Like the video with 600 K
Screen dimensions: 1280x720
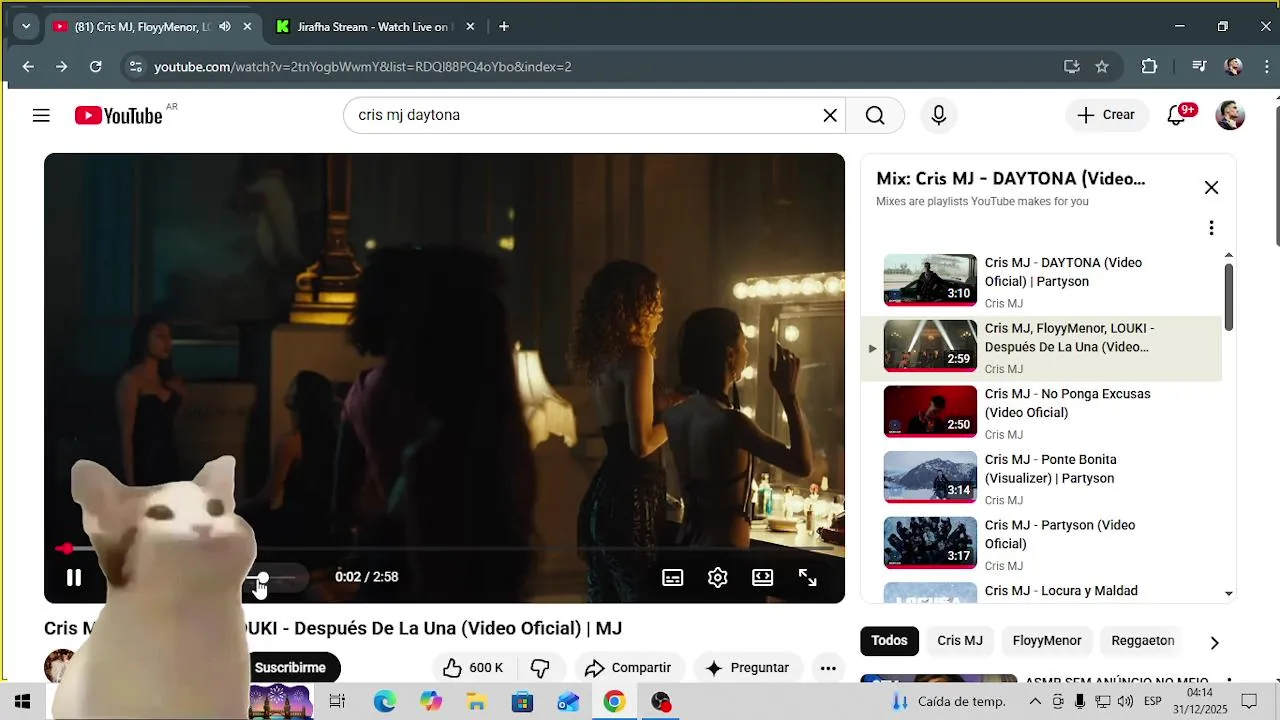coord(473,668)
